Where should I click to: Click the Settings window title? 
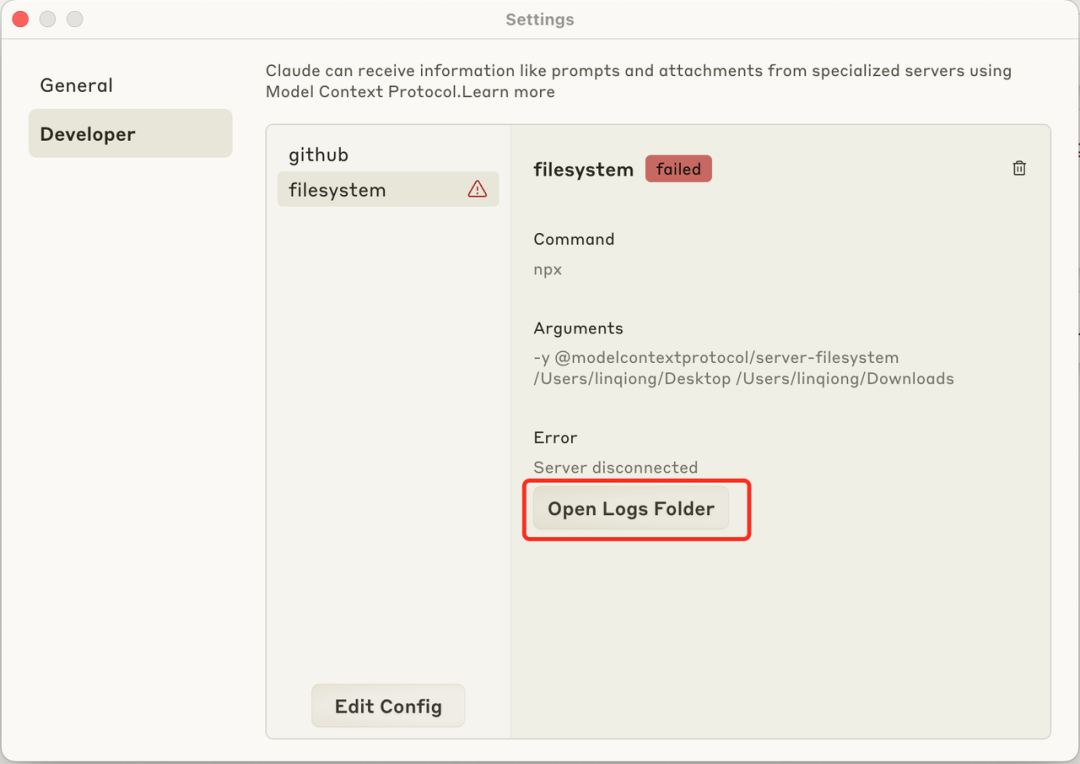[540, 19]
